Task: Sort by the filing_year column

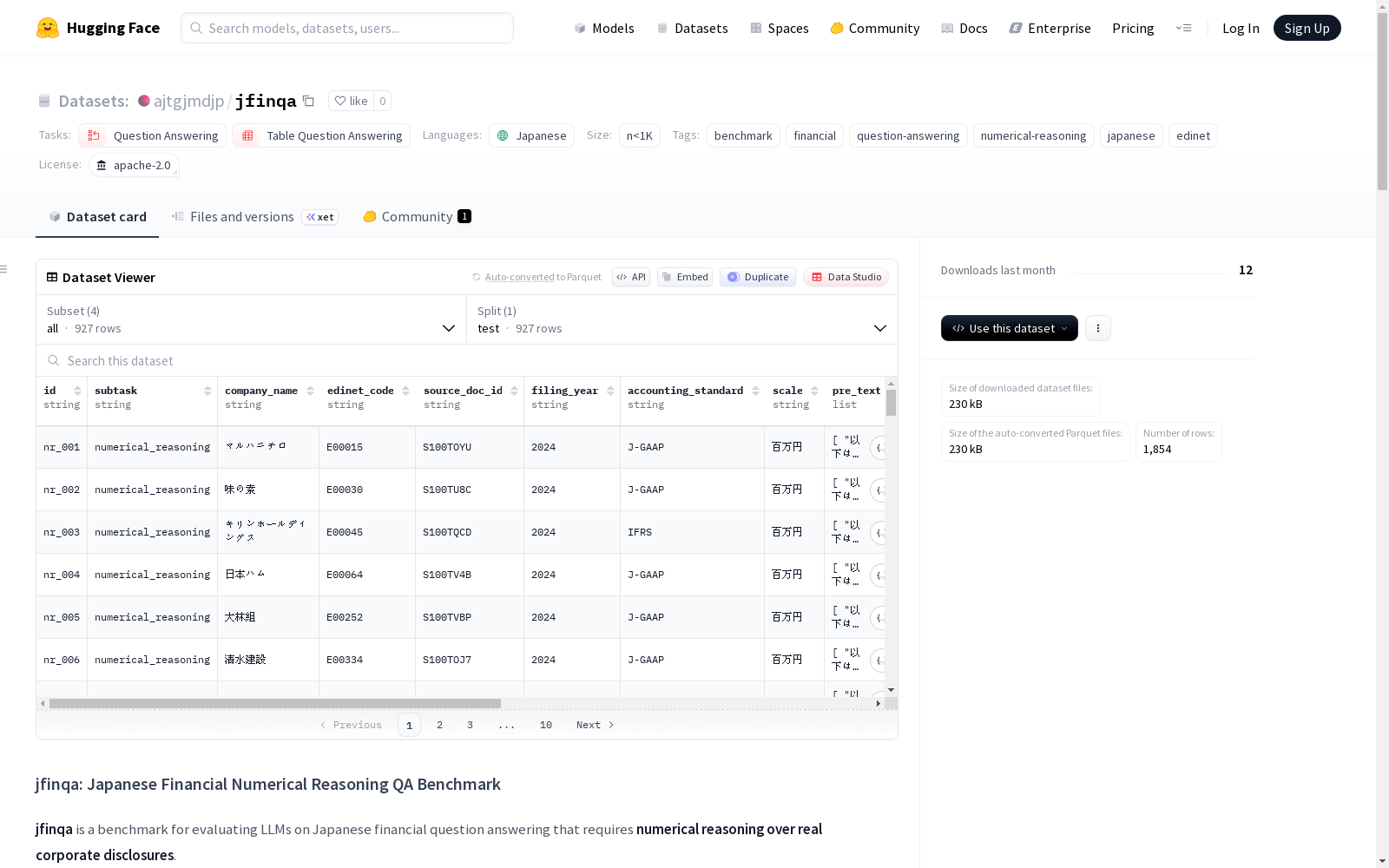Action: pyautogui.click(x=610, y=391)
